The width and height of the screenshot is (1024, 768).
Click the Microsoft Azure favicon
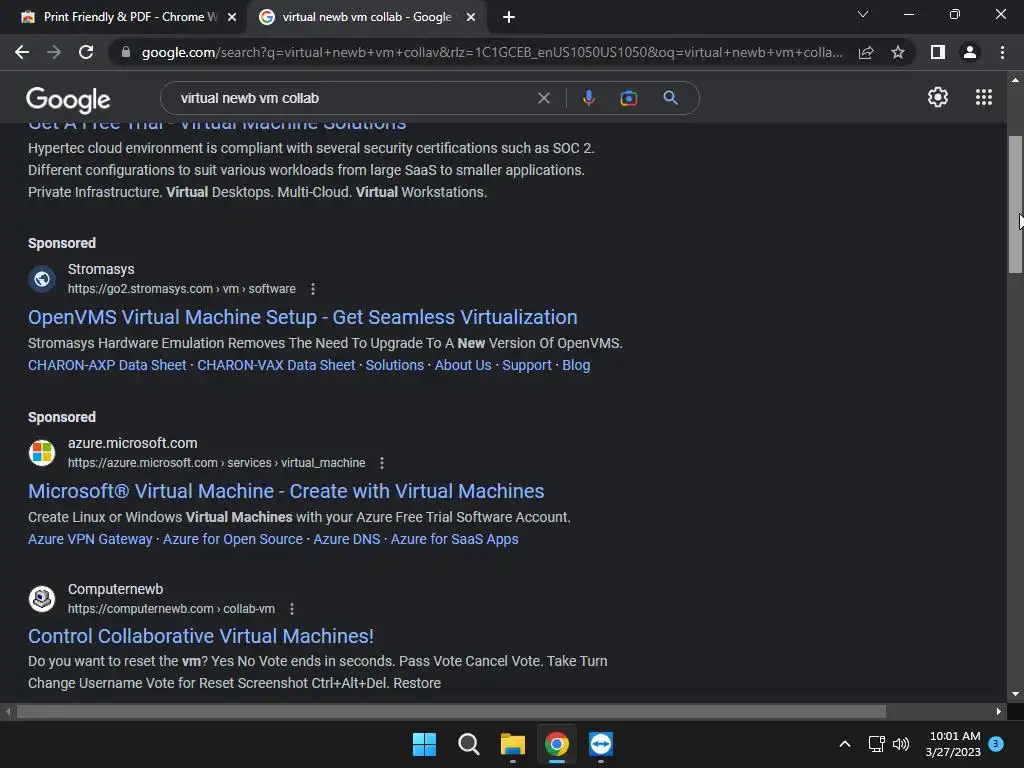click(42, 453)
